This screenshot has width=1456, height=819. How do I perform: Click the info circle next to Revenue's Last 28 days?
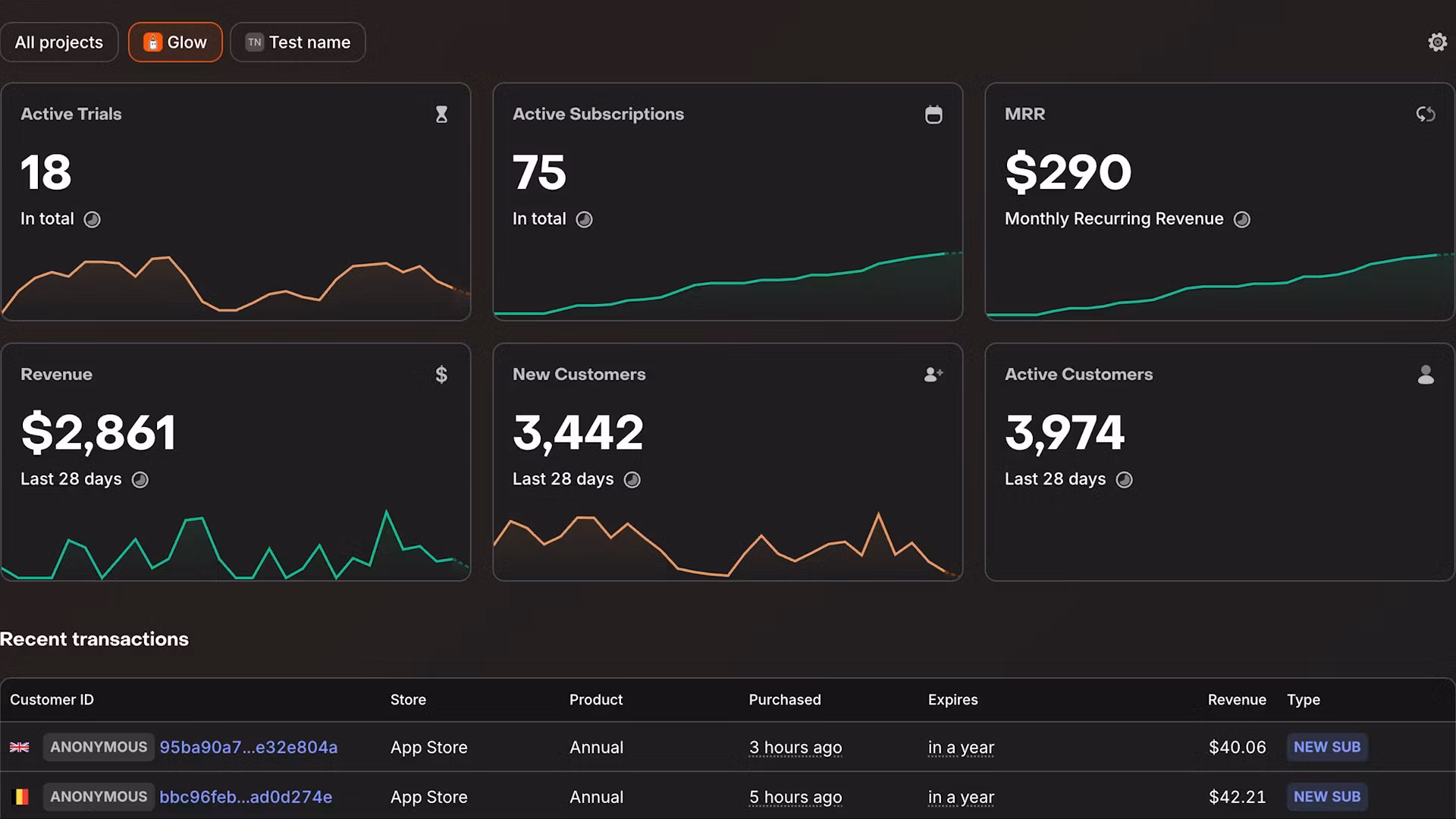click(x=140, y=479)
